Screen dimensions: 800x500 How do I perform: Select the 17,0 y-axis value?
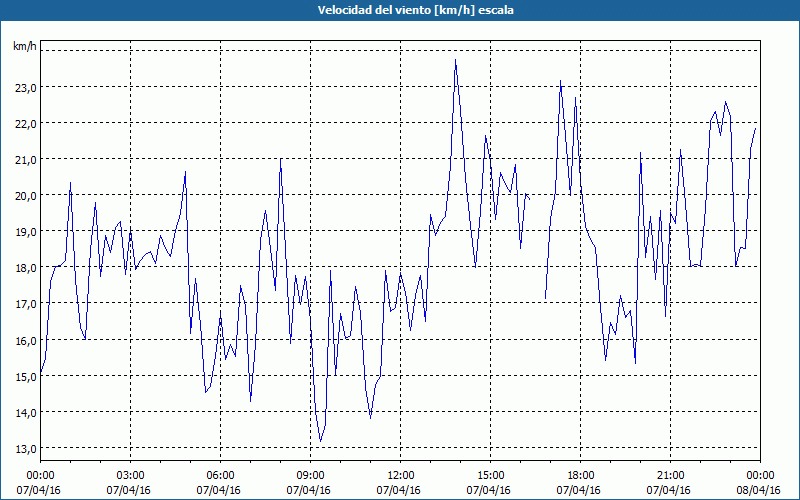(26, 304)
